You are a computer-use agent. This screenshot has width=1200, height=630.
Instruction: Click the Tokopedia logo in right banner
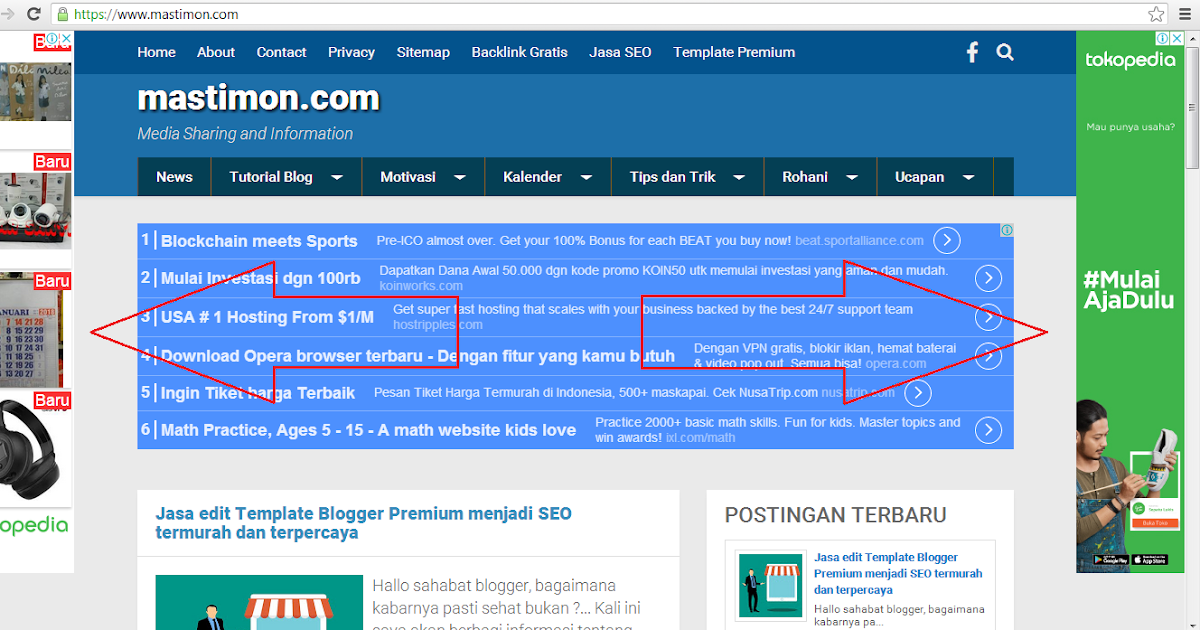(x=1130, y=61)
